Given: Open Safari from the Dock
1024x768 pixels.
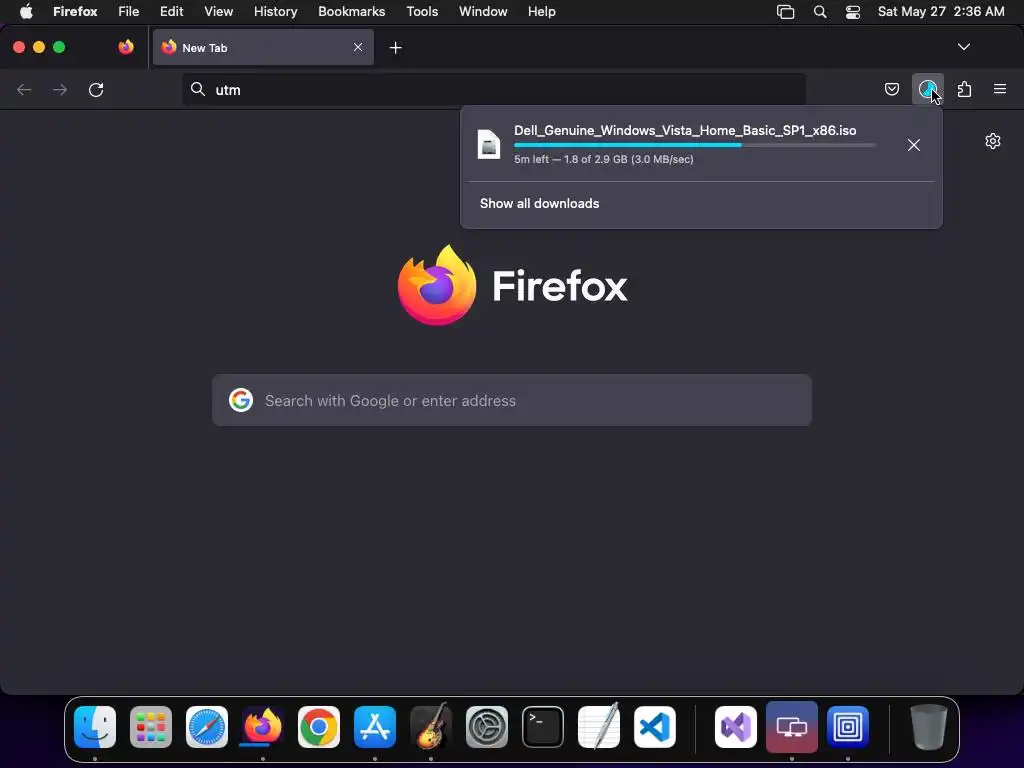Looking at the screenshot, I should click(x=207, y=727).
